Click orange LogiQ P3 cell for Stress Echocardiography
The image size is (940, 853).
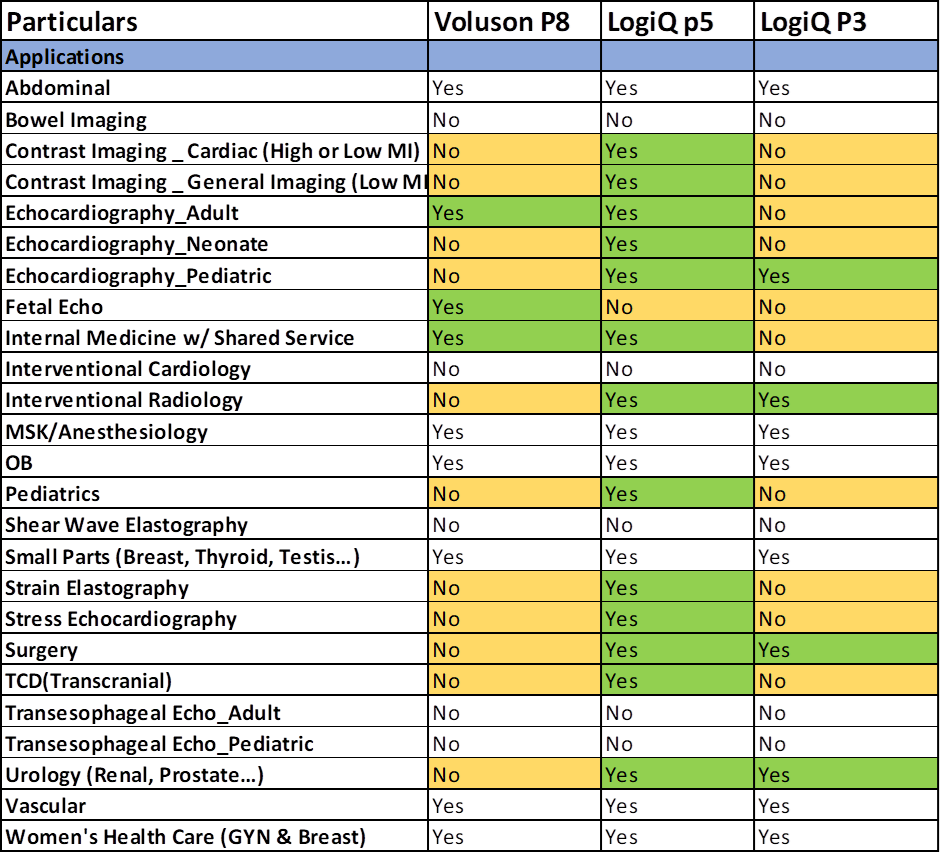pos(846,619)
